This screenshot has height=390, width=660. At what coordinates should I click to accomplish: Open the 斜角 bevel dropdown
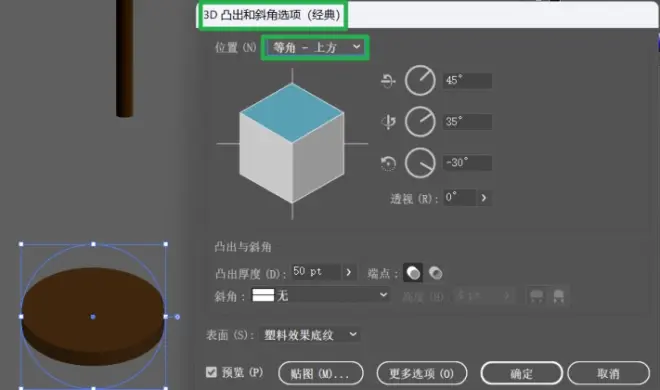tap(320, 295)
